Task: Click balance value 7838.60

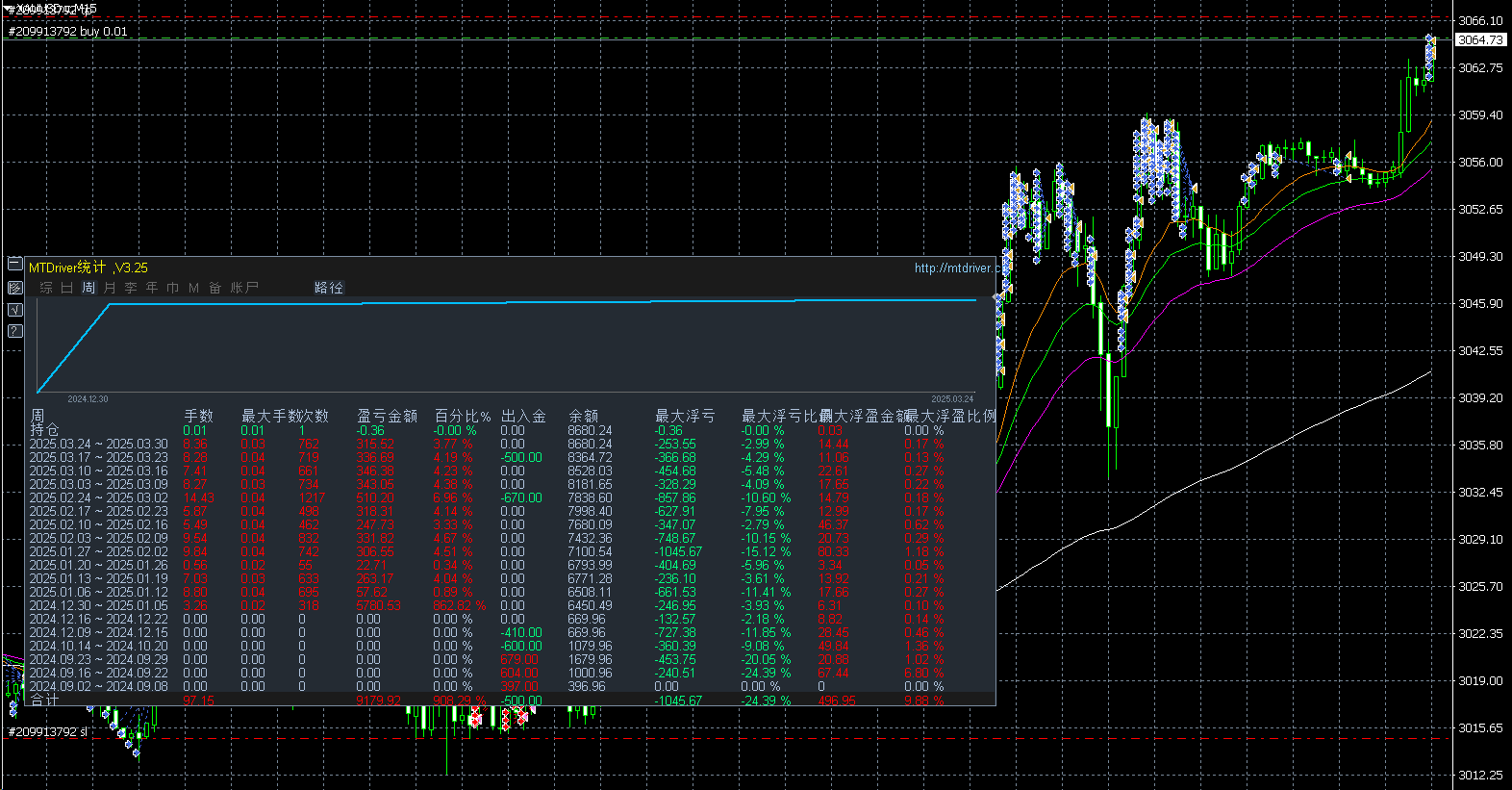Action: point(590,497)
